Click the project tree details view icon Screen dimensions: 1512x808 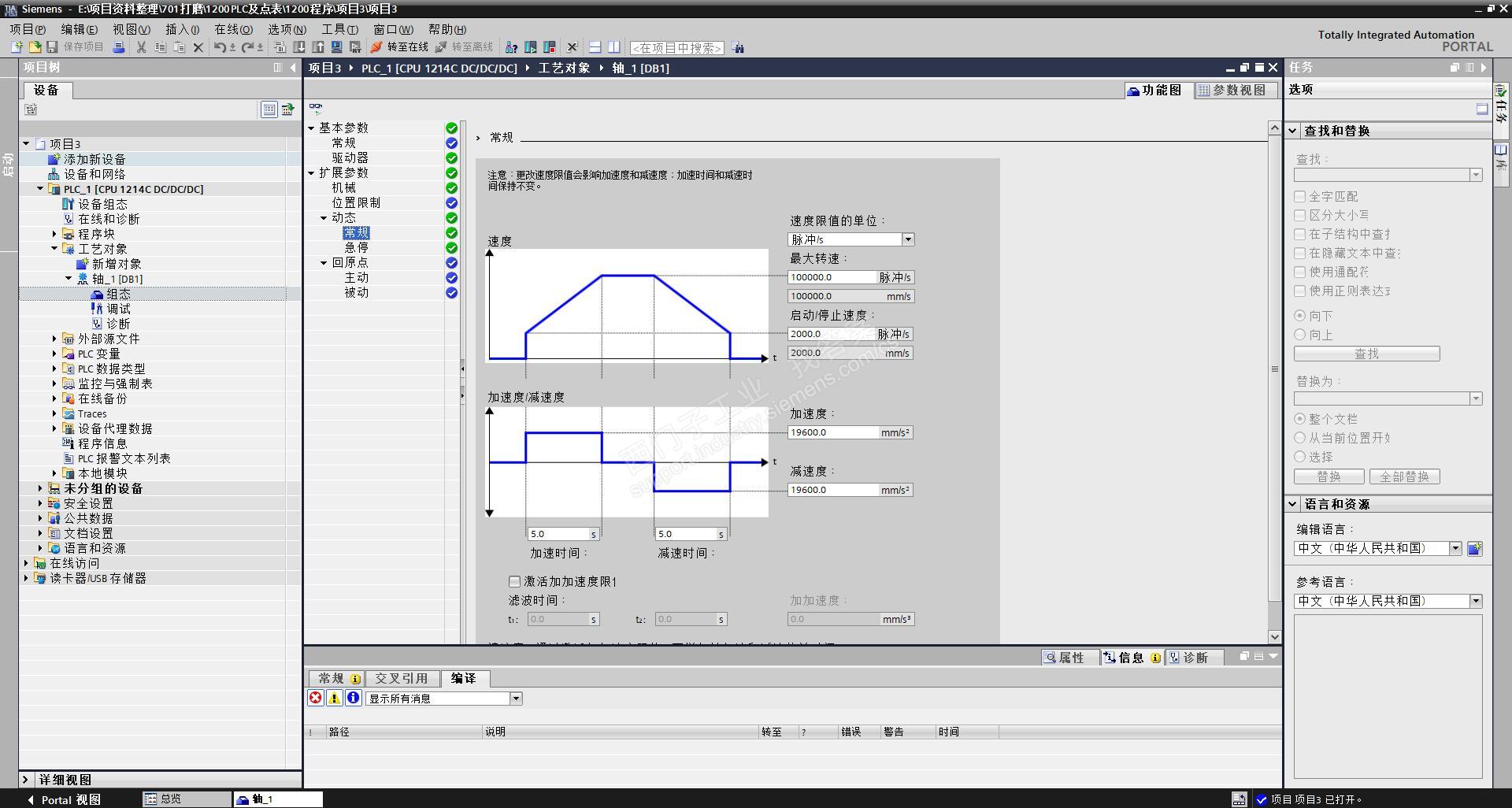pos(269,109)
